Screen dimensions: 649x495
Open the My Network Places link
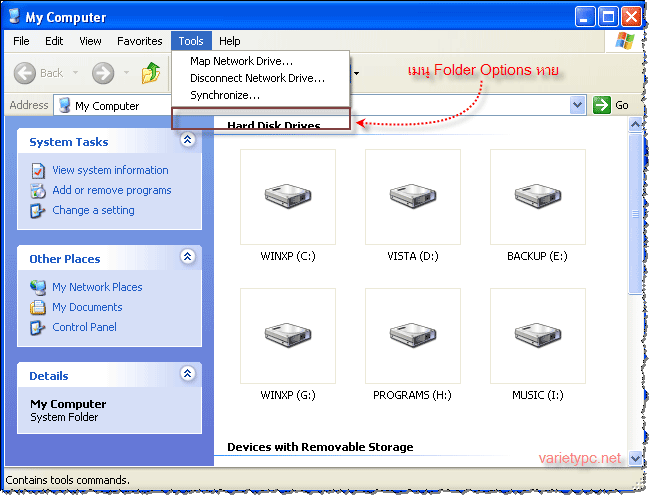97,287
